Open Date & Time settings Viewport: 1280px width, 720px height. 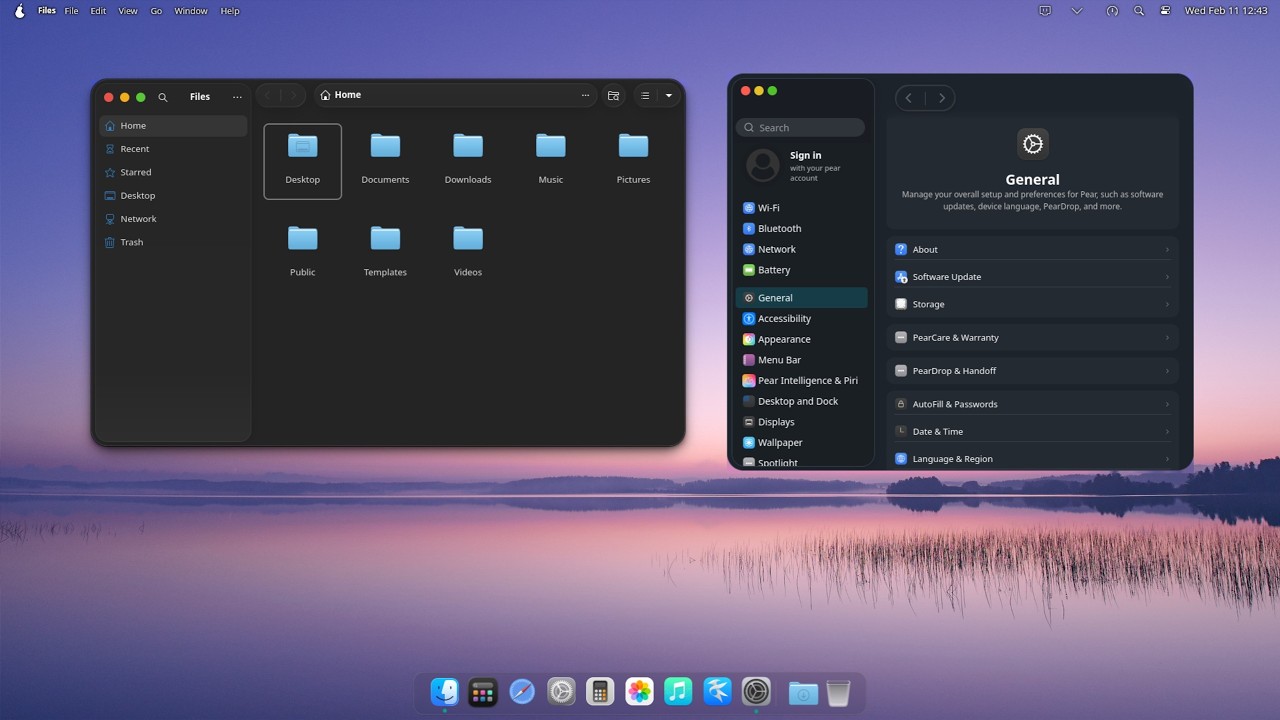coord(1032,432)
